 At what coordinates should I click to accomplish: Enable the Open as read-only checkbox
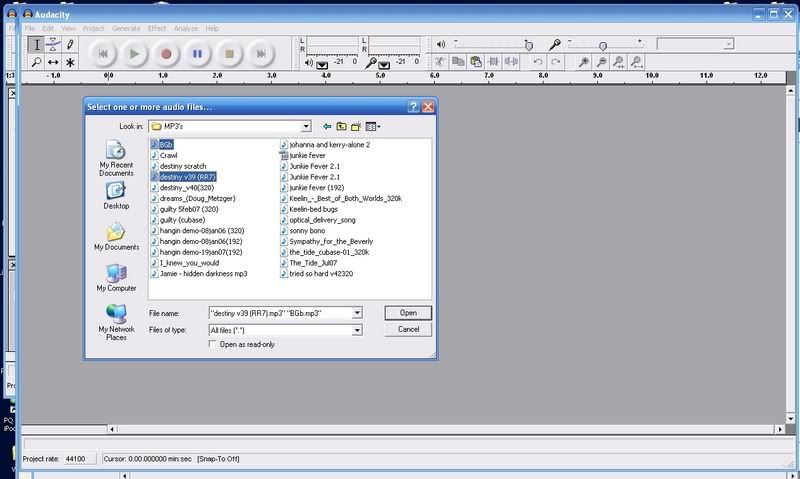point(212,344)
